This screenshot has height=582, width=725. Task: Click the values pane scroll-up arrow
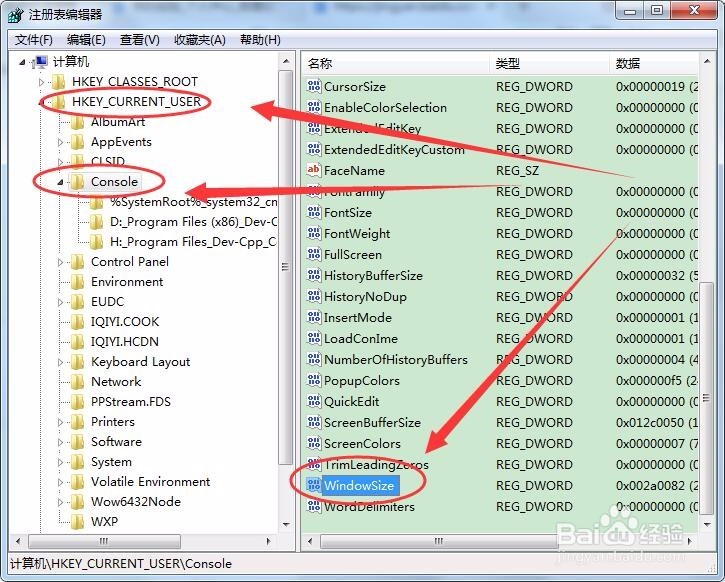tap(707, 61)
